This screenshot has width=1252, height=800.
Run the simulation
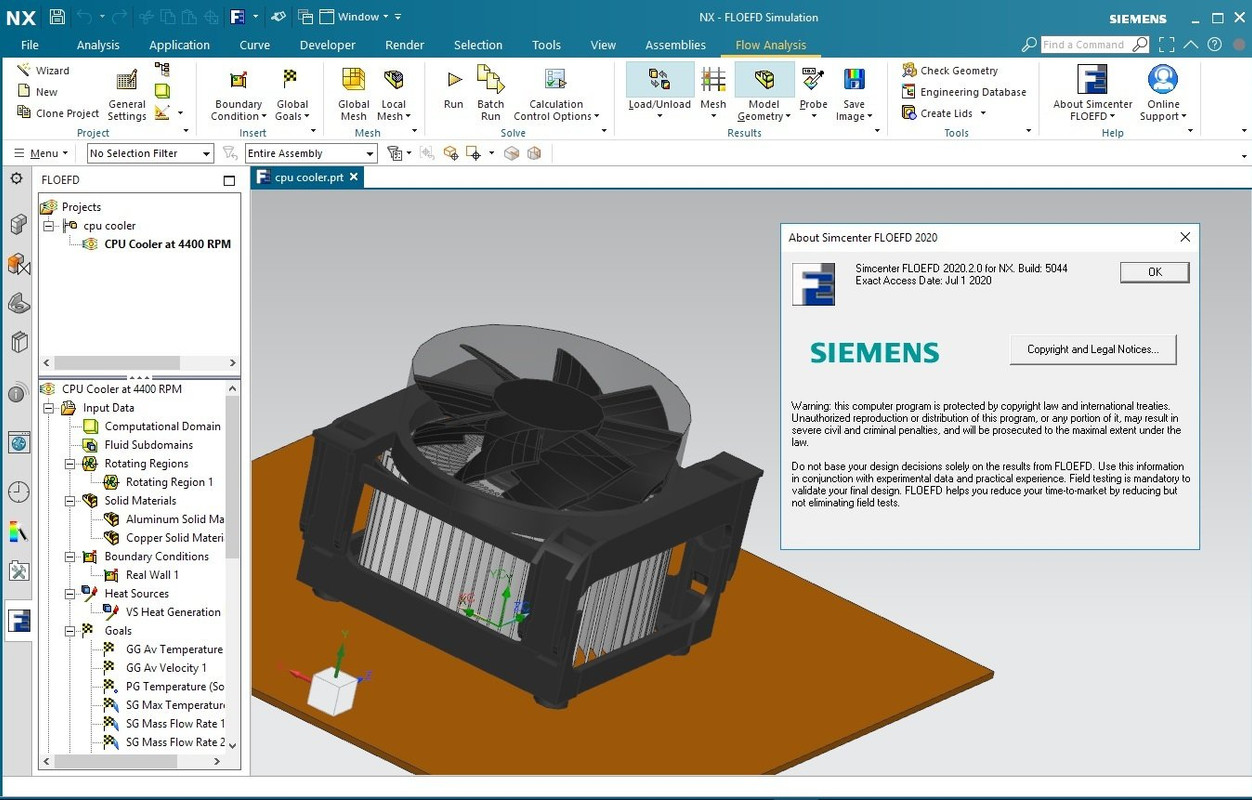[x=454, y=88]
